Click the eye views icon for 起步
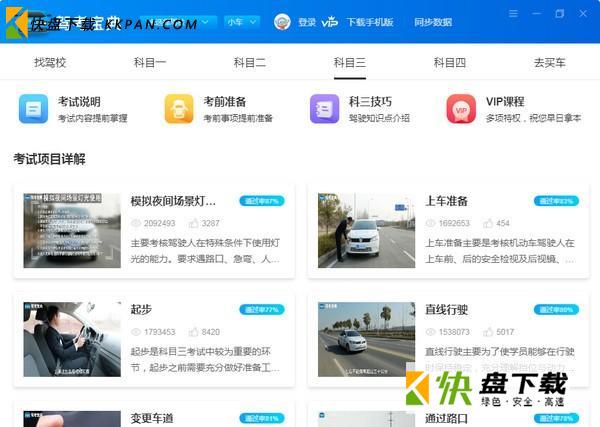The height and width of the screenshot is (427, 600). point(136,332)
